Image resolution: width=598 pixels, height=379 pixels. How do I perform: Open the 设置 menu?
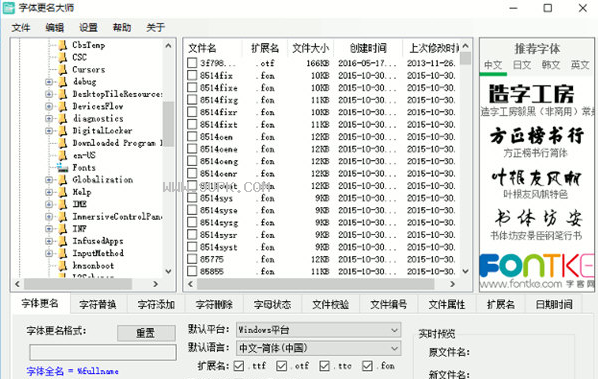(88, 27)
